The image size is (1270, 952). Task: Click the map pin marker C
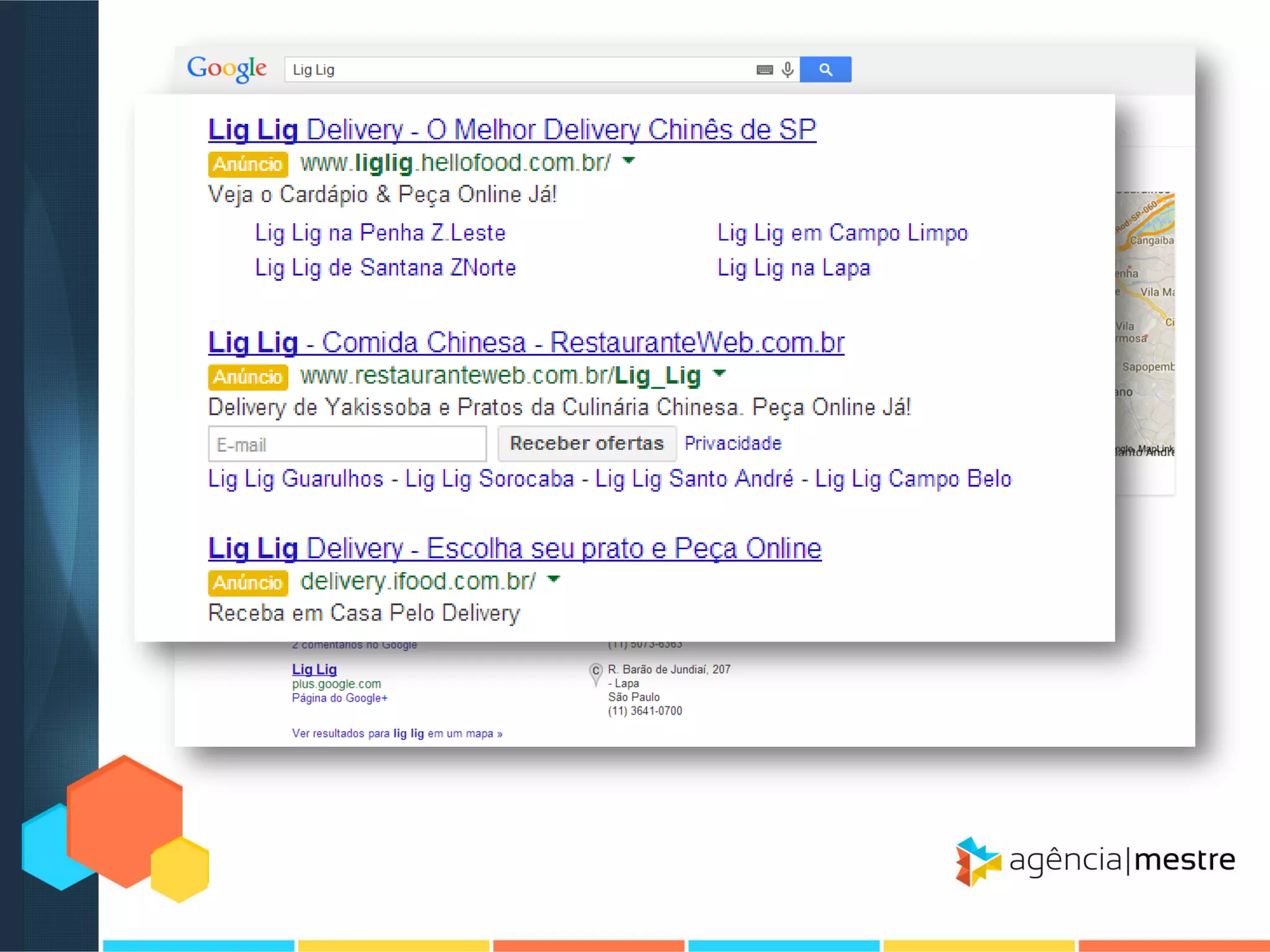pos(595,672)
